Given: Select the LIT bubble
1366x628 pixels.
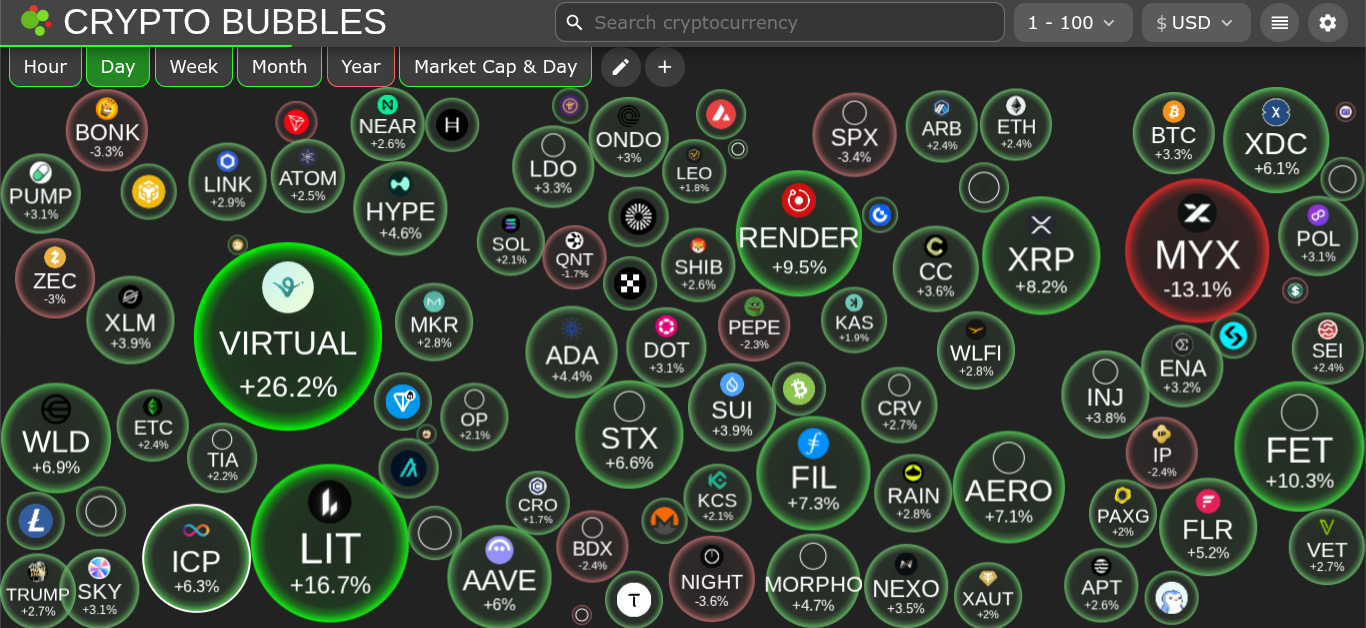Looking at the screenshot, I should pyautogui.click(x=330, y=544).
